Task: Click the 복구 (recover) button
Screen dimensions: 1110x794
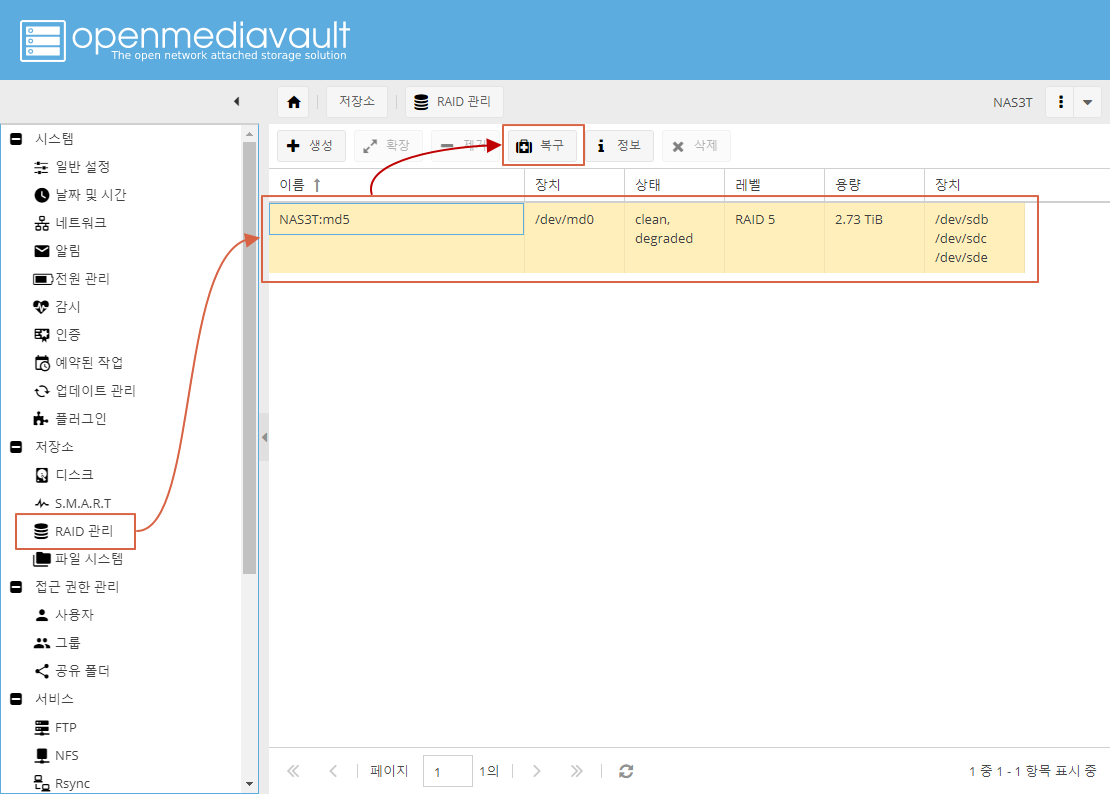Action: 542,146
